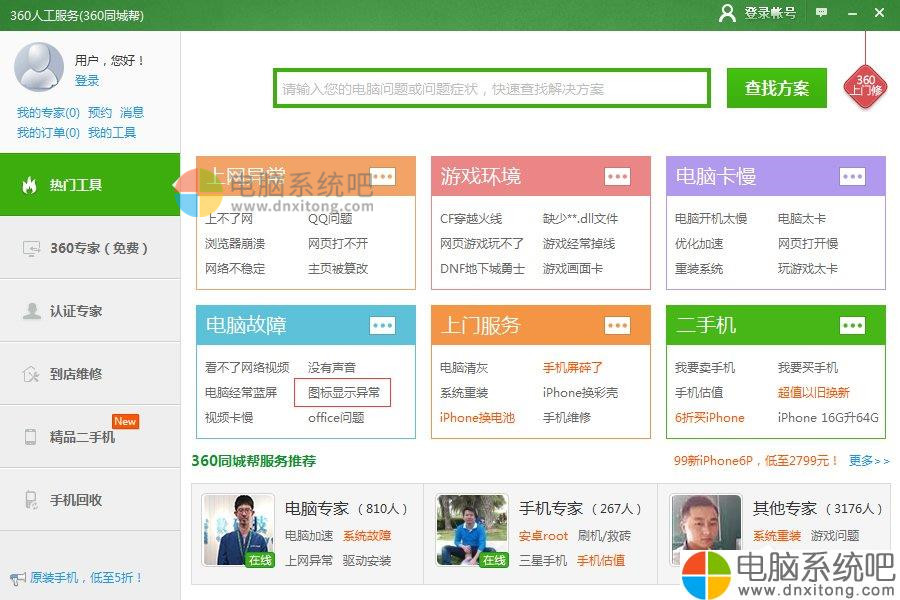
Task: Open the 超值以旧换新 link
Action: (x=813, y=393)
